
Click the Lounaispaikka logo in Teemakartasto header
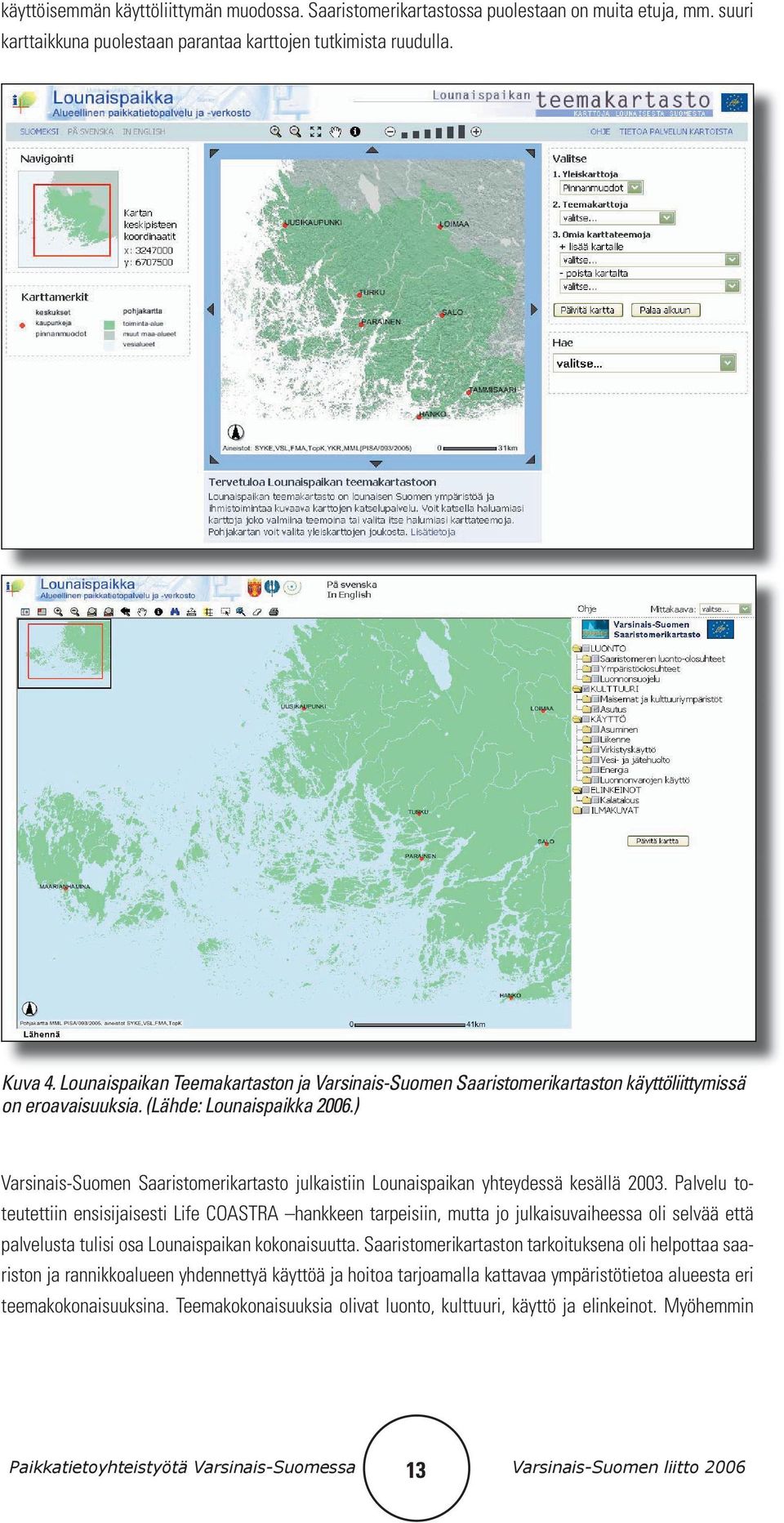(x=24, y=103)
